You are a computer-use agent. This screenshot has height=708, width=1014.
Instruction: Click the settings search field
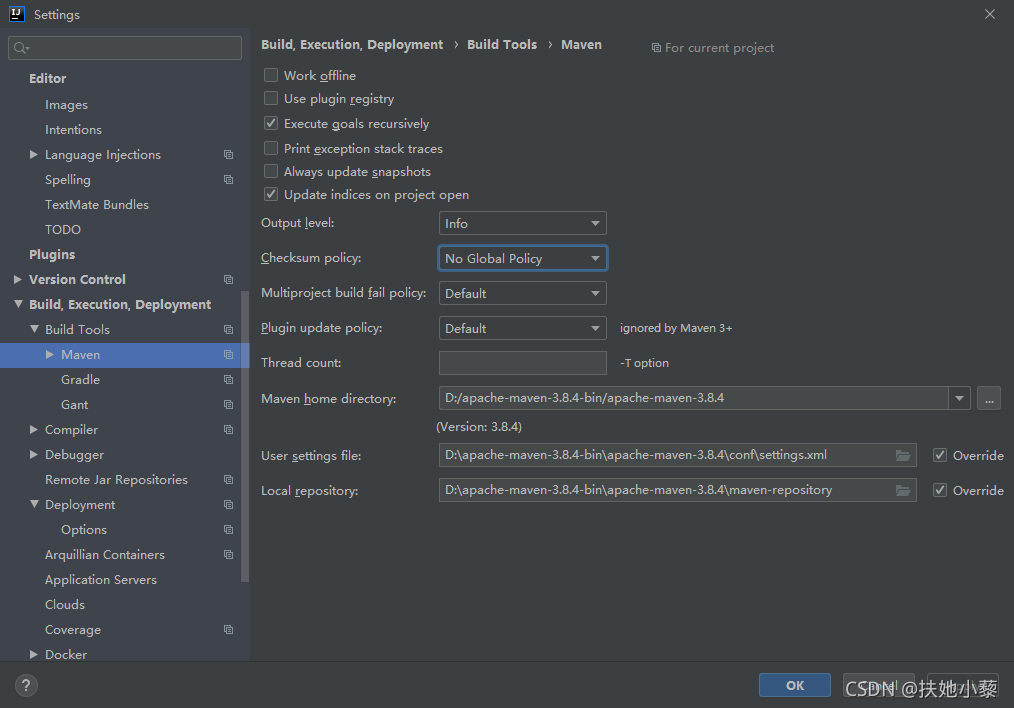[125, 48]
